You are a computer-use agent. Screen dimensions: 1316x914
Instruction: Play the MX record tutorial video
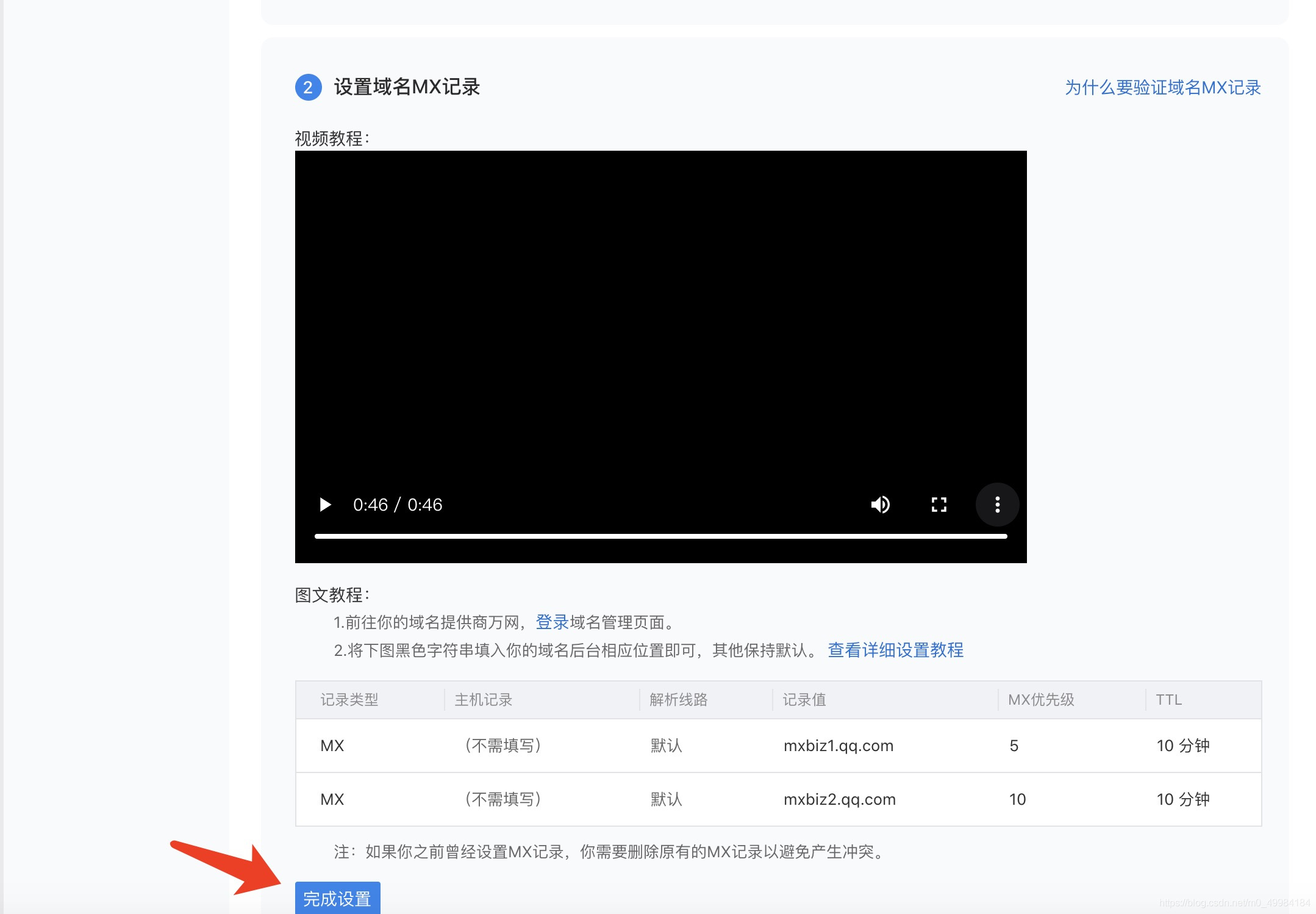[325, 505]
